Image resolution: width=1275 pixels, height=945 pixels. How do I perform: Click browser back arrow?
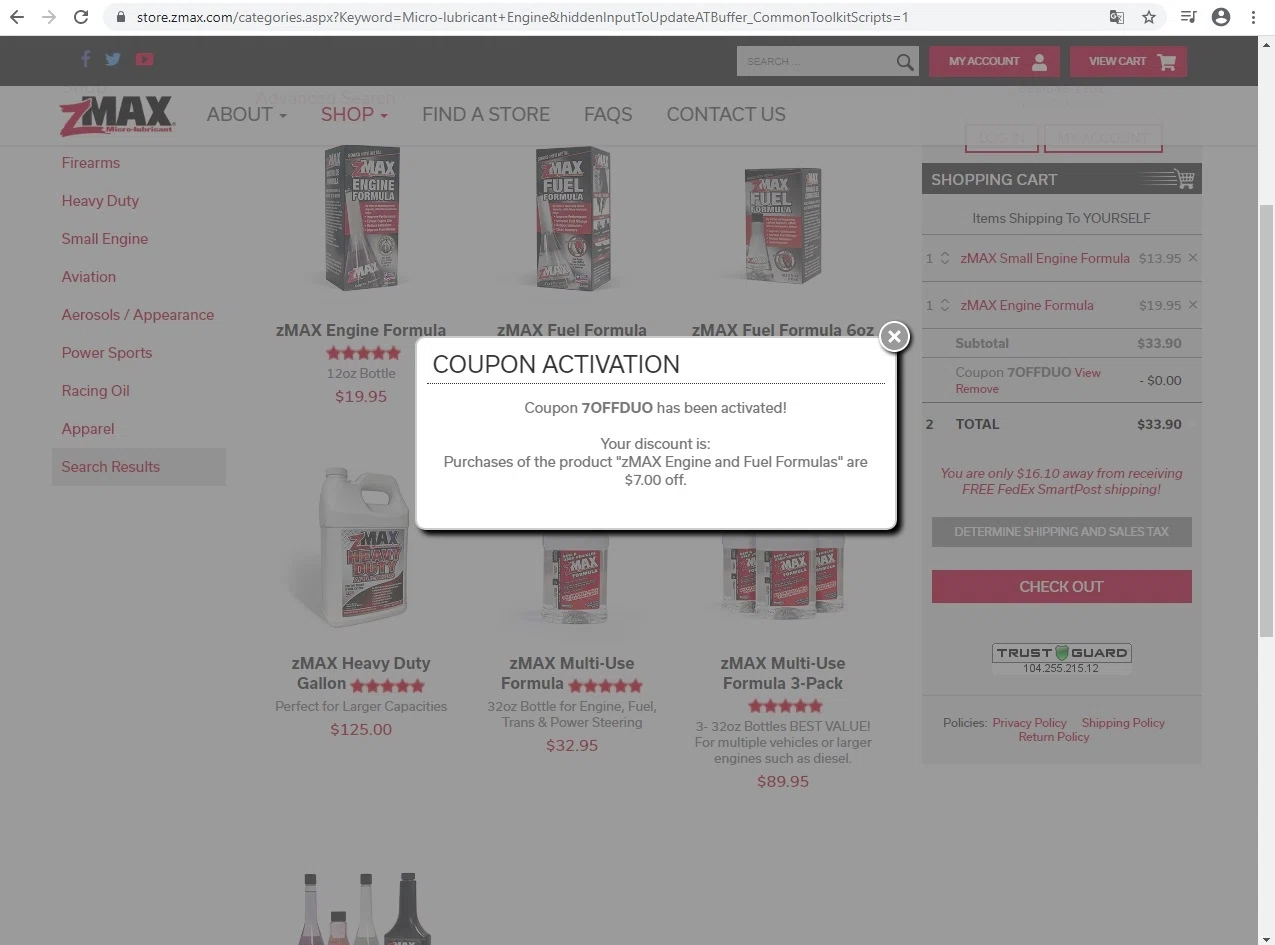click(17, 17)
